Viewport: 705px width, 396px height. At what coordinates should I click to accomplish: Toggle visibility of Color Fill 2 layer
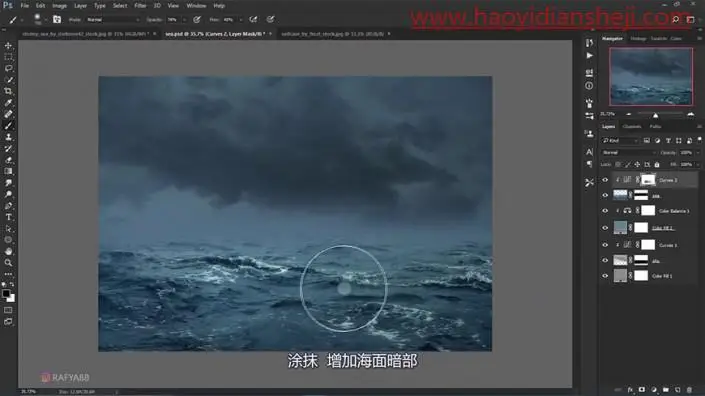coord(605,228)
